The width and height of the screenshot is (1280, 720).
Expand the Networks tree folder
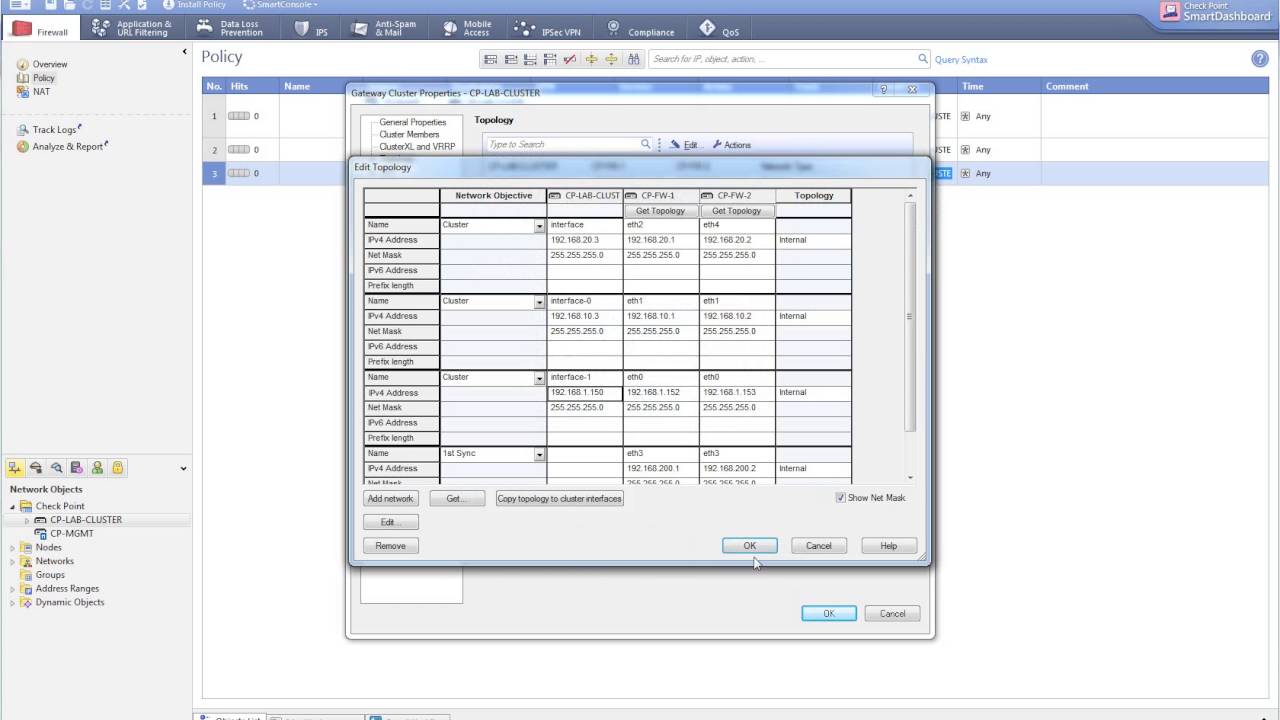tap(14, 562)
